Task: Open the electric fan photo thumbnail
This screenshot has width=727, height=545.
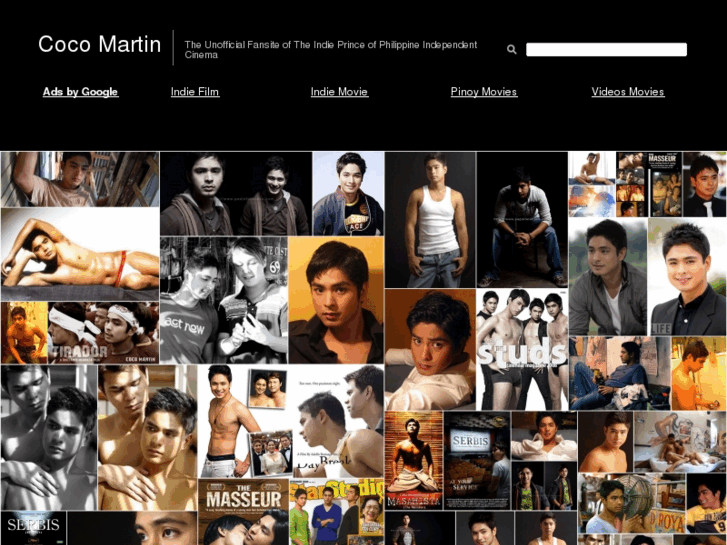Action: pos(631,503)
